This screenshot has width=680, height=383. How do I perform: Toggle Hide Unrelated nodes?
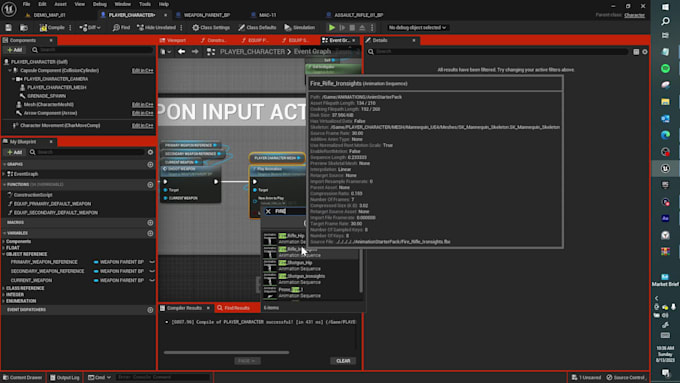tap(156, 27)
